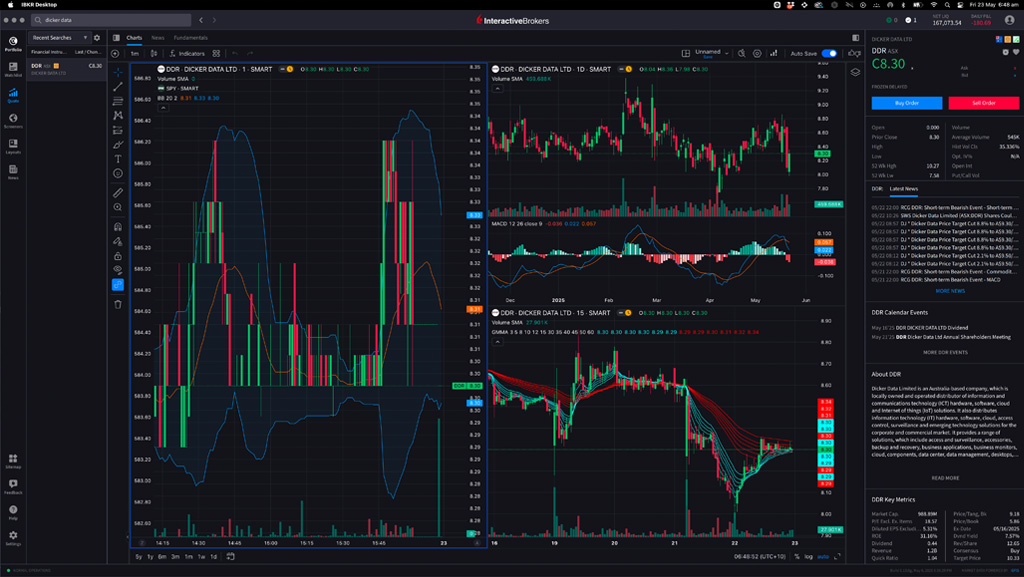Click the trash icon to remove drawings

click(x=118, y=304)
